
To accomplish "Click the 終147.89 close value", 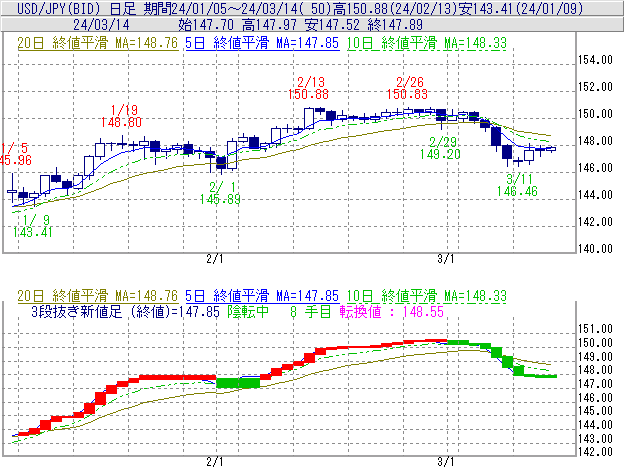I will [395, 25].
